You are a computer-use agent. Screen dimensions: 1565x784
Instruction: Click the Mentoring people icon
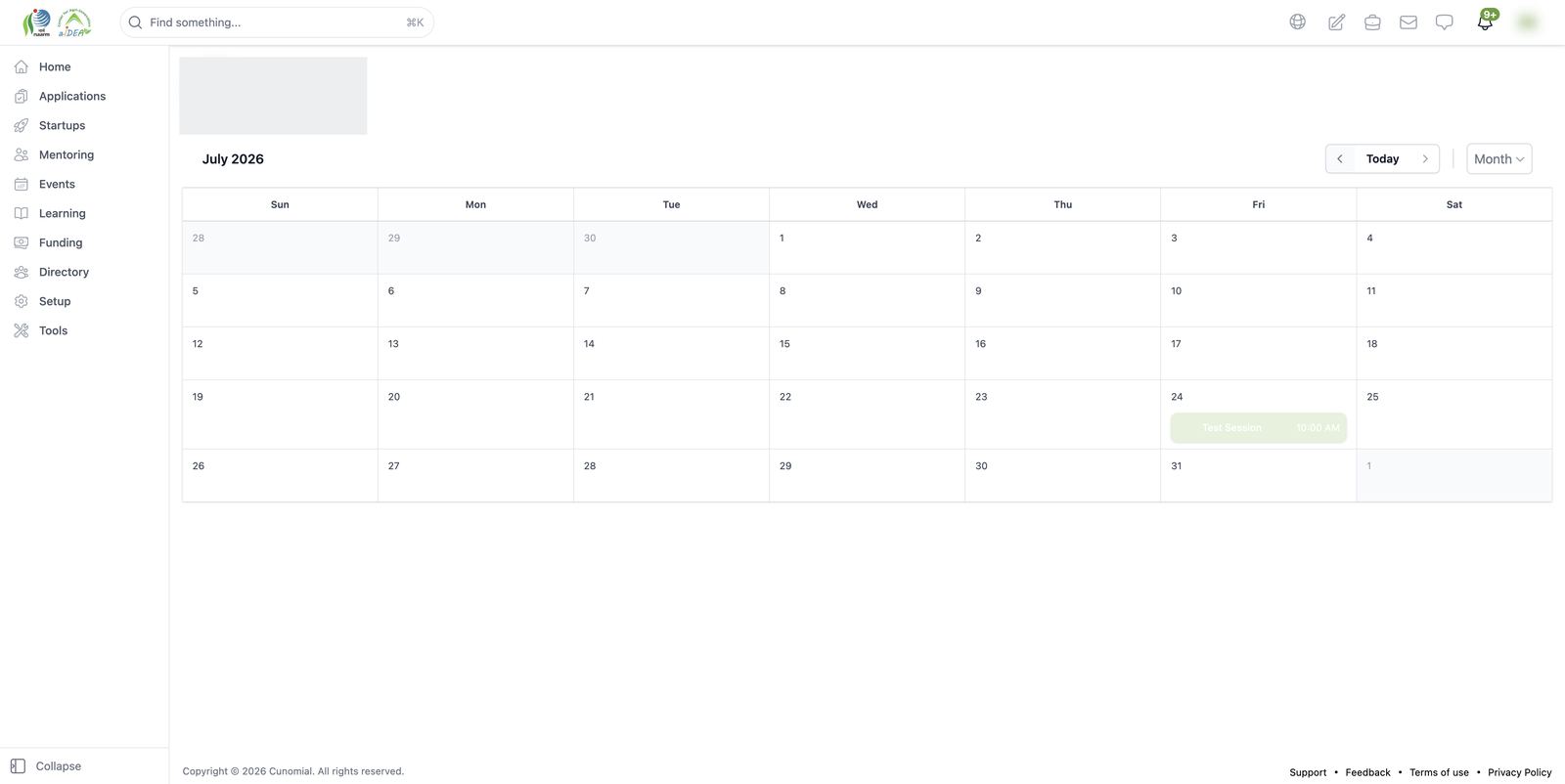click(x=21, y=154)
